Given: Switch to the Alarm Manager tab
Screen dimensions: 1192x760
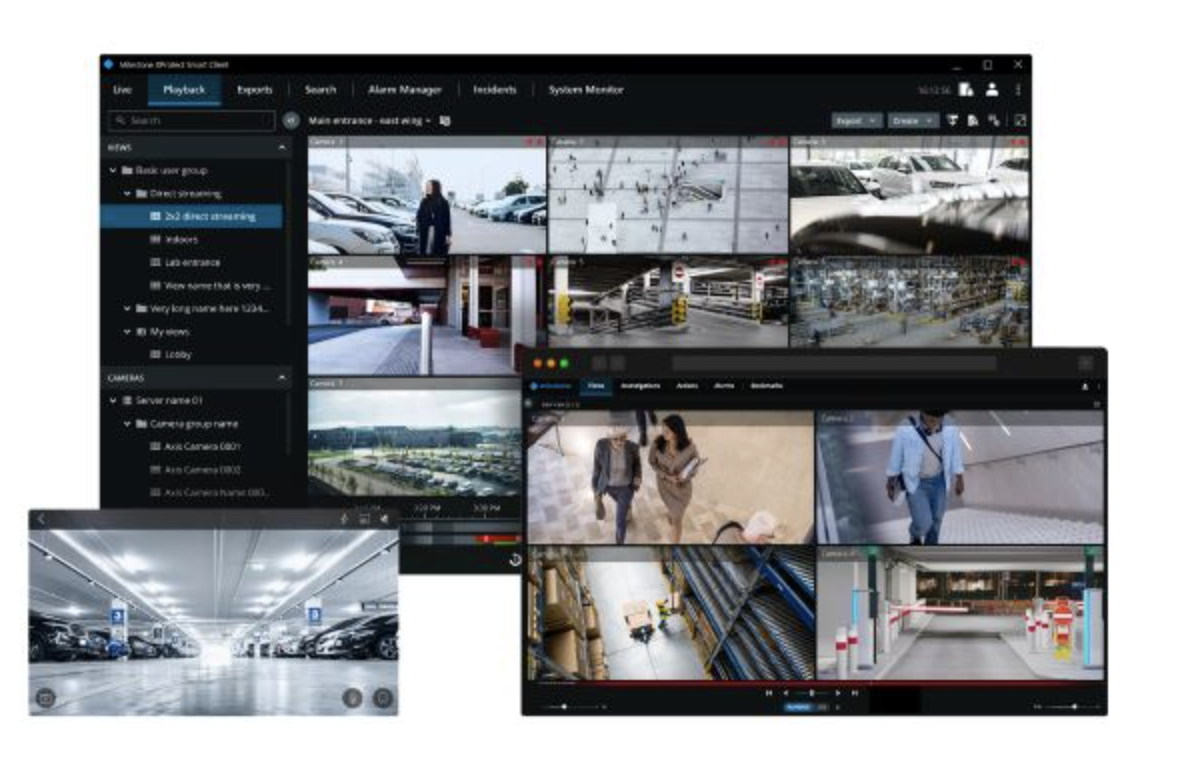Looking at the screenshot, I should coord(404,90).
